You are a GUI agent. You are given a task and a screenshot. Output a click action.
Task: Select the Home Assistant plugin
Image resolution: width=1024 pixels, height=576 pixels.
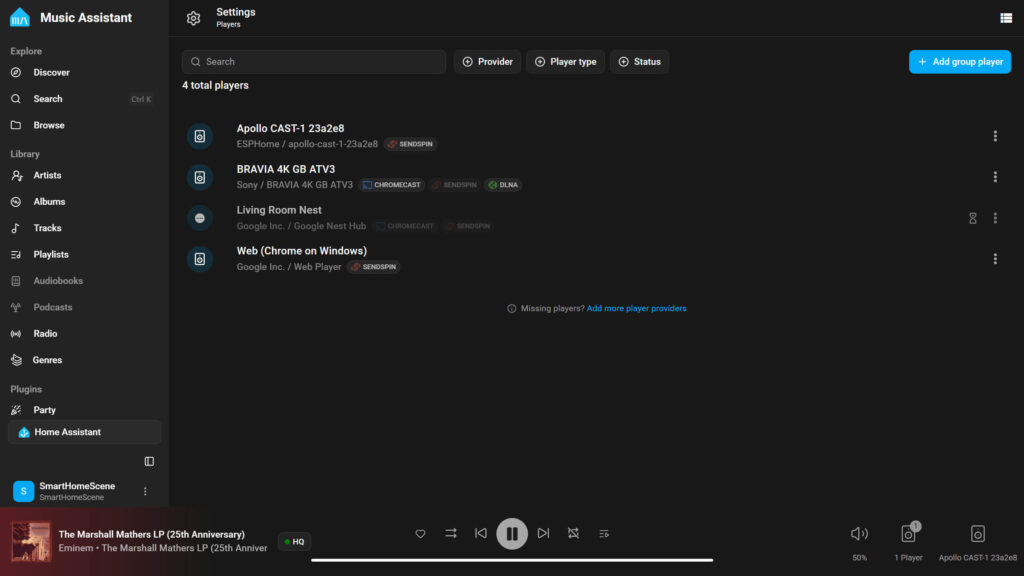(84, 432)
